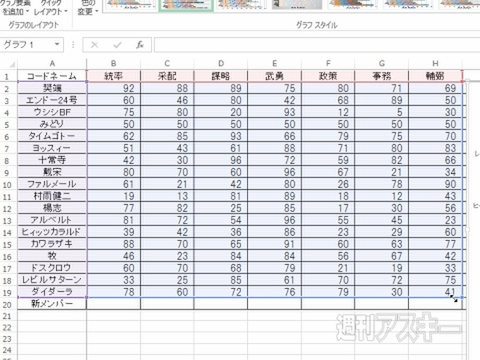Select the ヨッスィー cell

click(x=52, y=148)
